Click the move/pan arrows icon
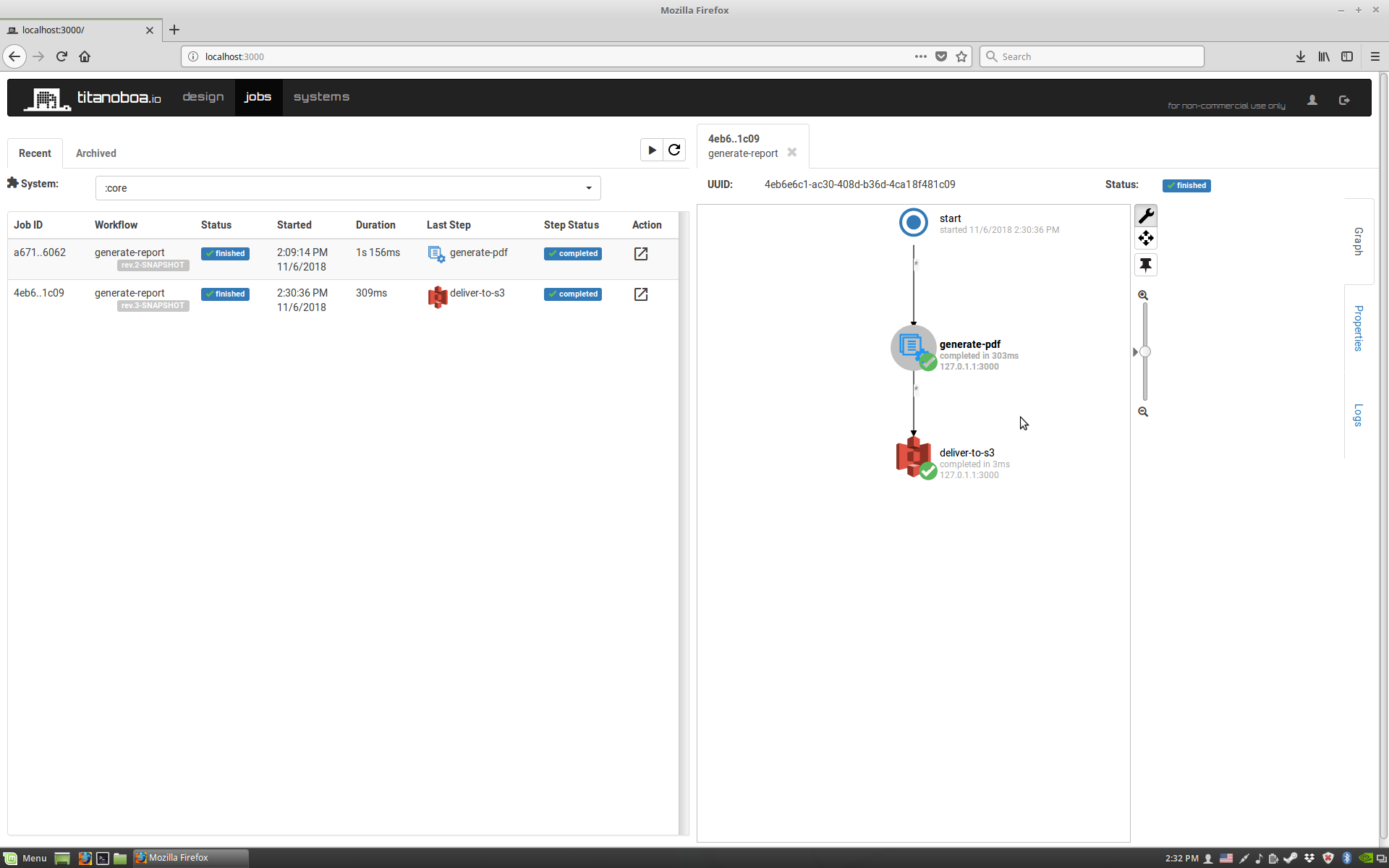Viewport: 1389px width, 868px height. [1145, 238]
